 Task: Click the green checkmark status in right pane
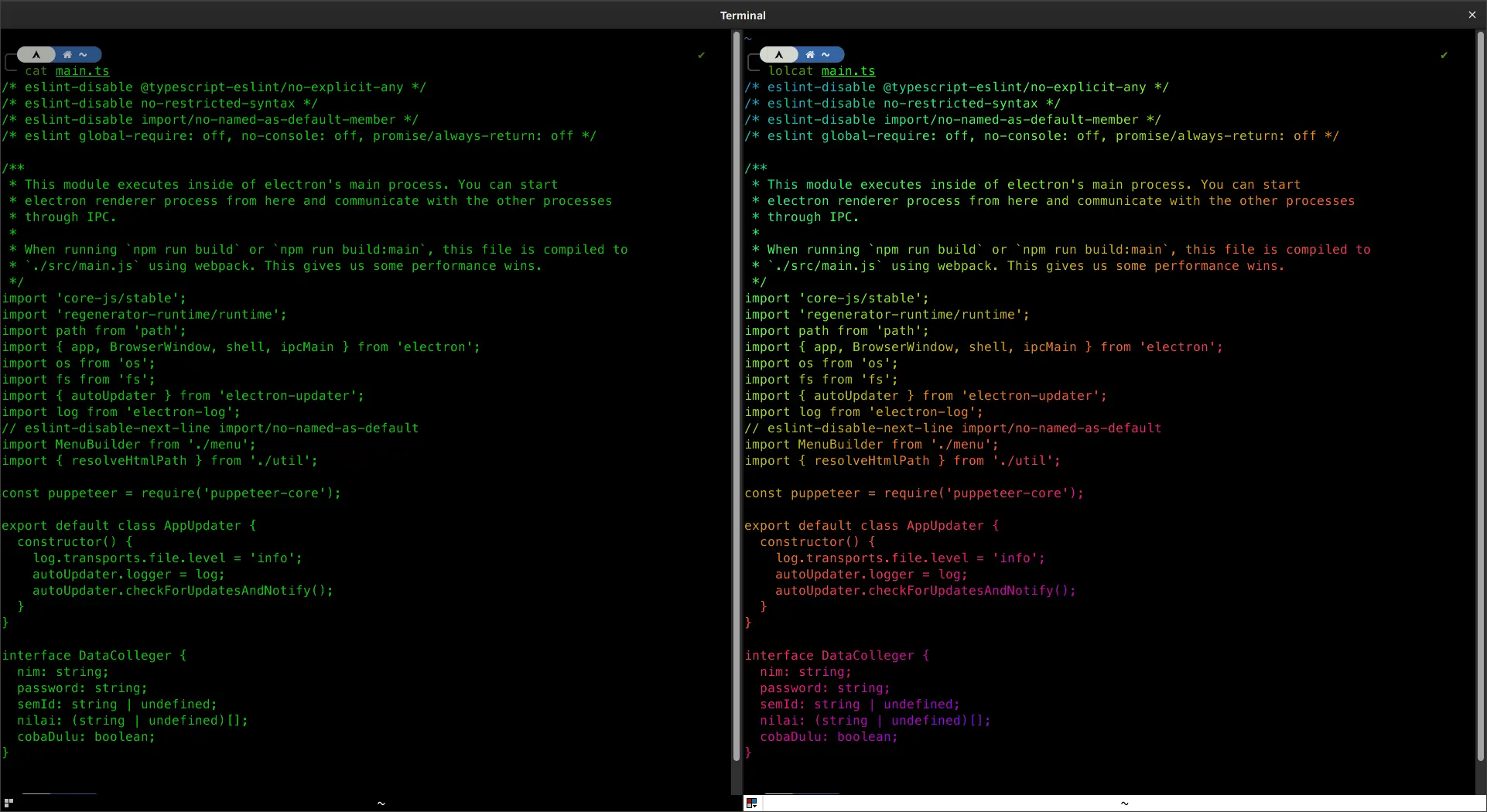click(1444, 55)
